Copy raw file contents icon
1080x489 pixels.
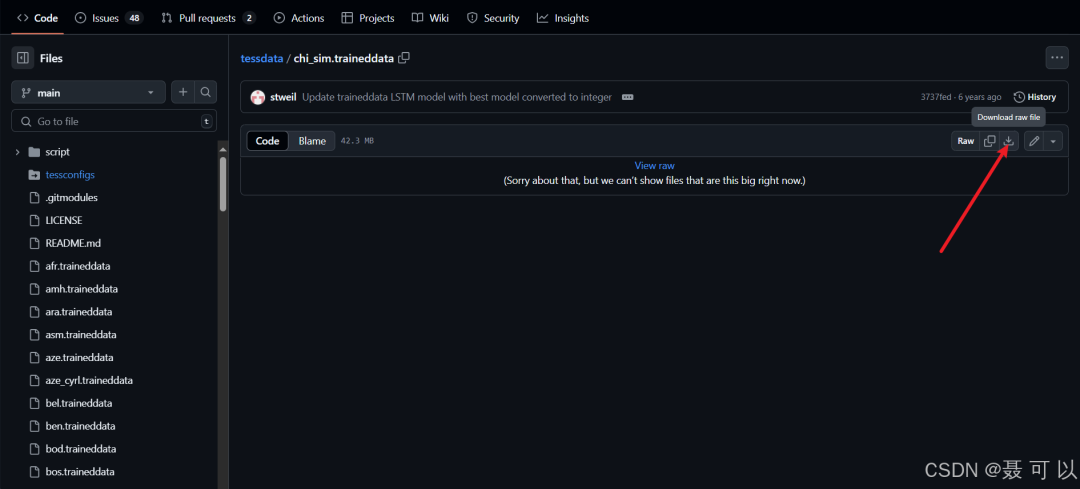pos(990,141)
